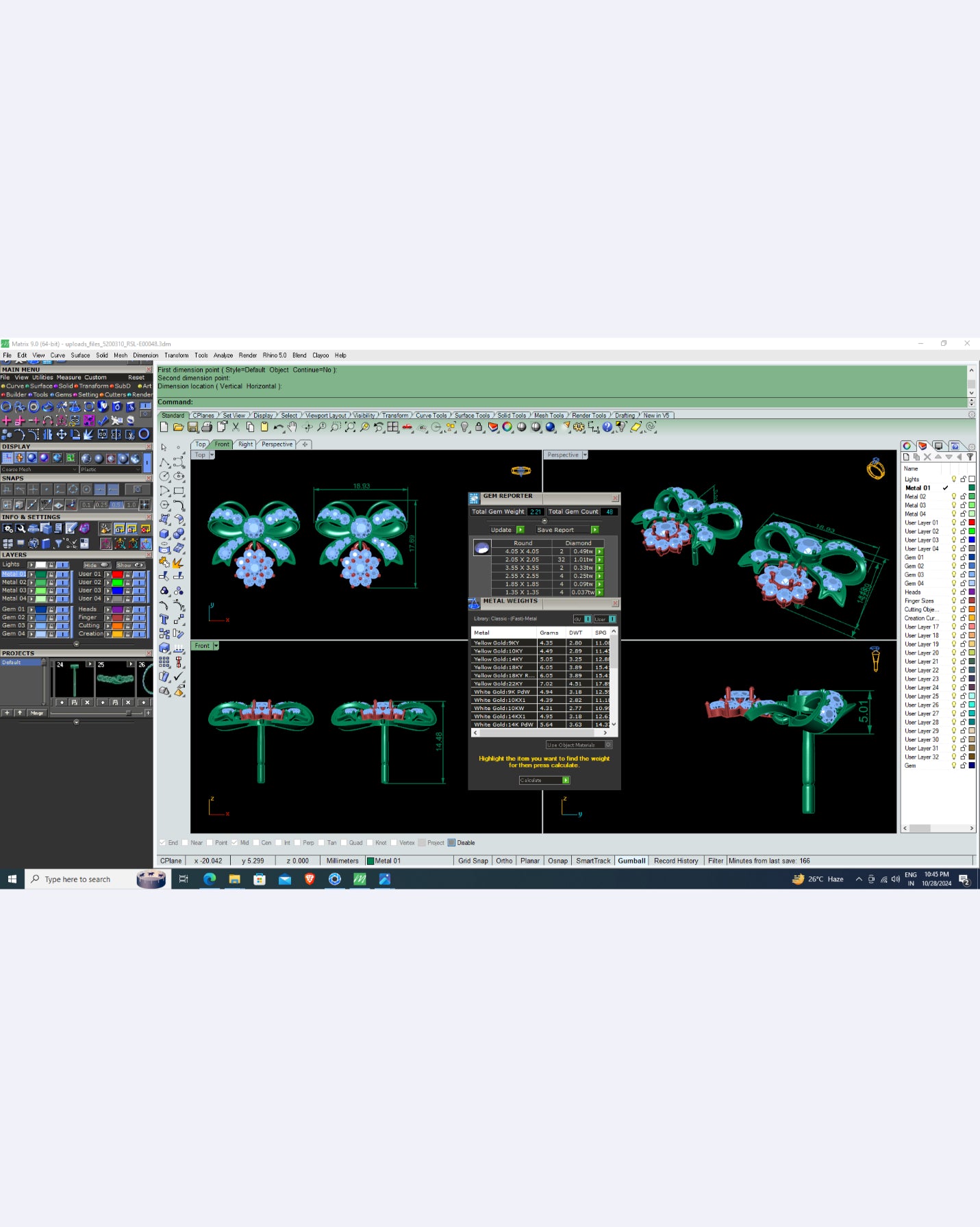Switch to the Curve Tools toolbar tab

pos(431,416)
